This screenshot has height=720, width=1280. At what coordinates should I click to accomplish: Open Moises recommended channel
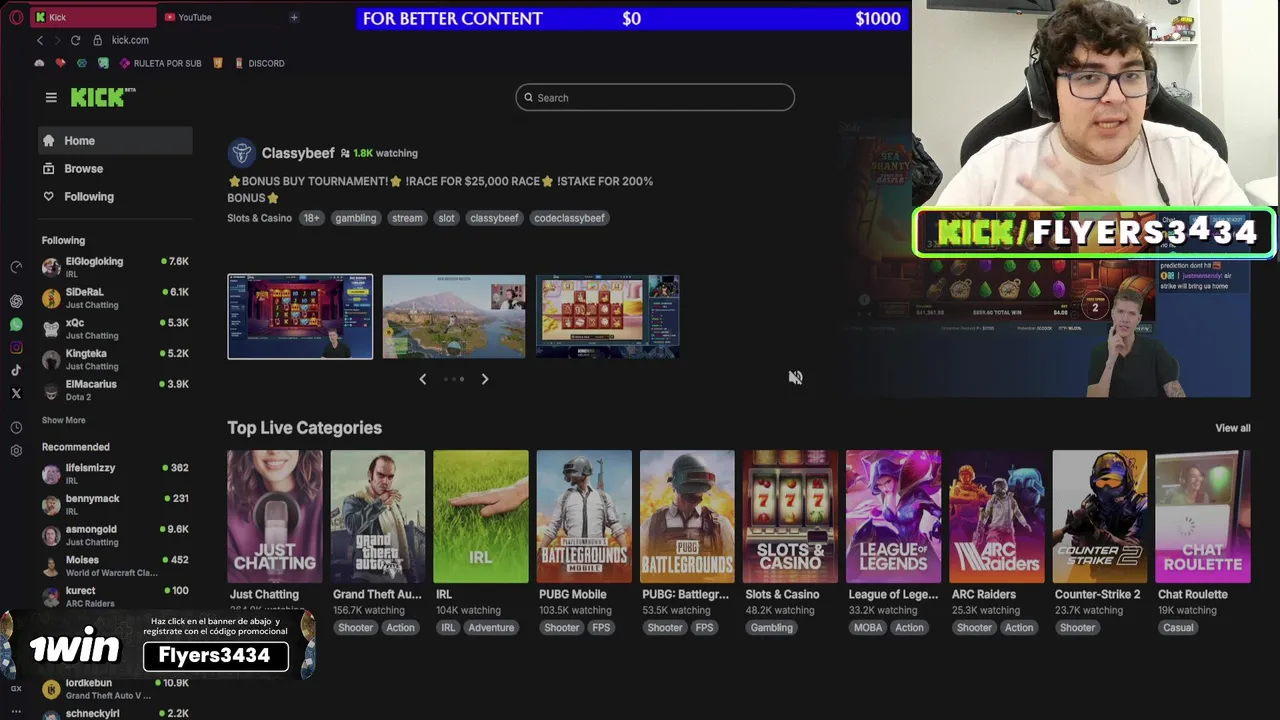[x=115, y=566]
